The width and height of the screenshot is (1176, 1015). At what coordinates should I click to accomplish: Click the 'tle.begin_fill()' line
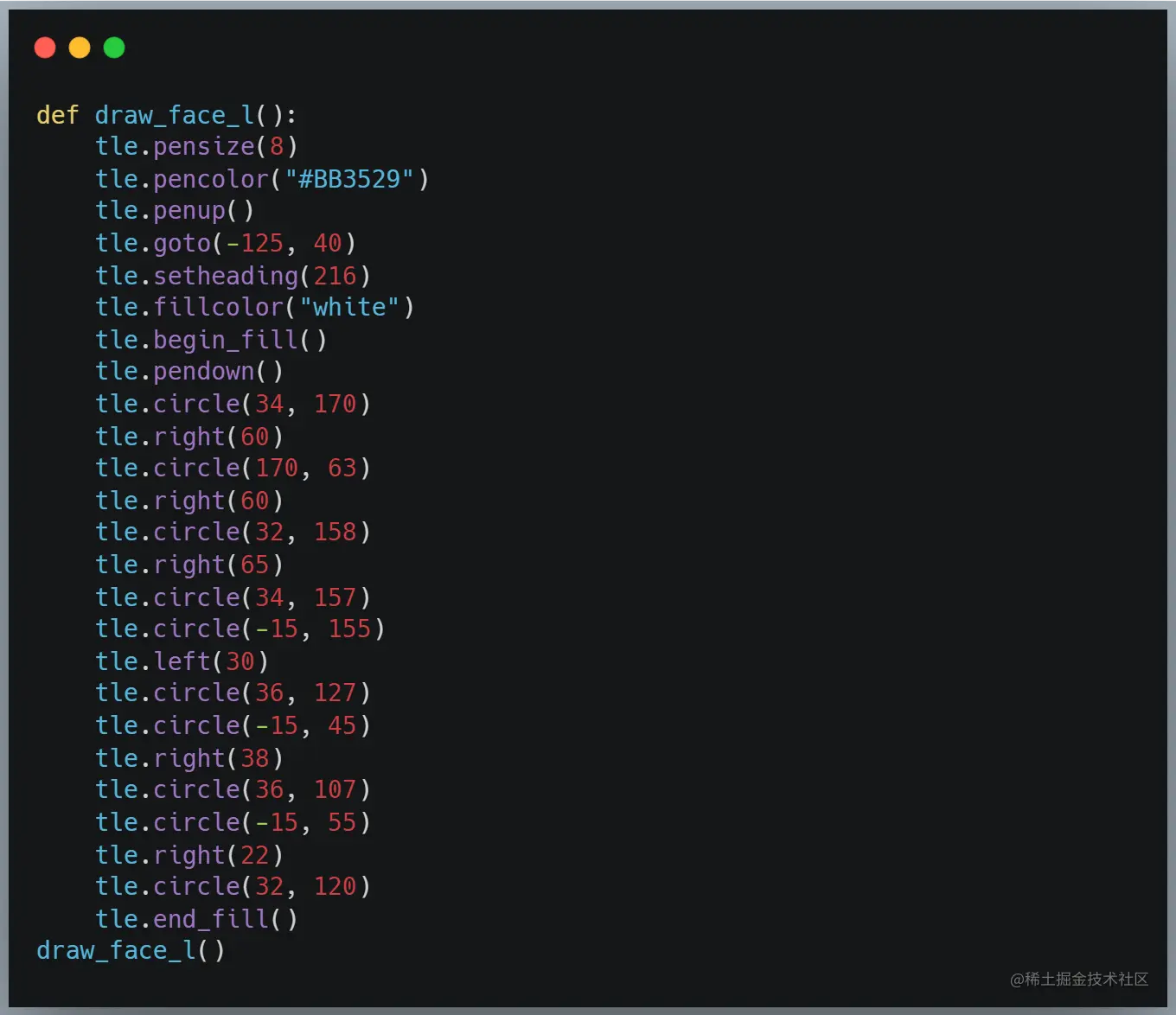[x=211, y=340]
